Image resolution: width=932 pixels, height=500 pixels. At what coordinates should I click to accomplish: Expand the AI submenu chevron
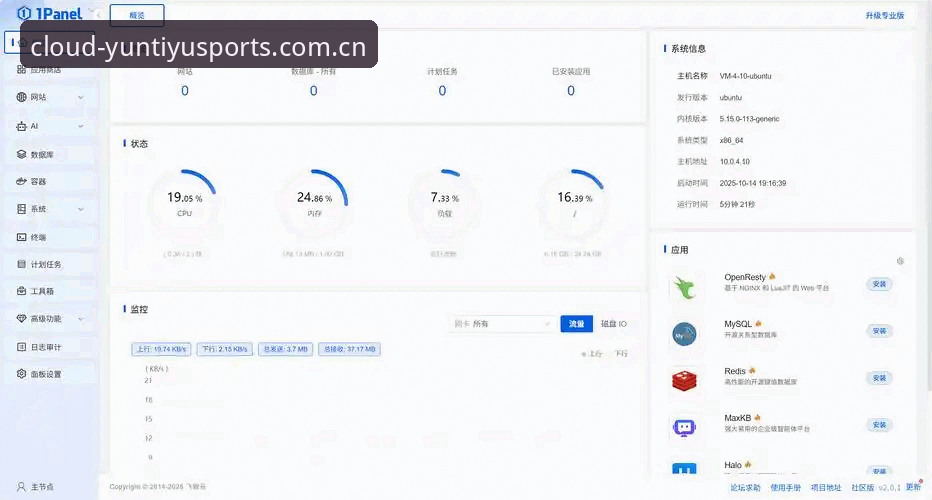point(81,126)
